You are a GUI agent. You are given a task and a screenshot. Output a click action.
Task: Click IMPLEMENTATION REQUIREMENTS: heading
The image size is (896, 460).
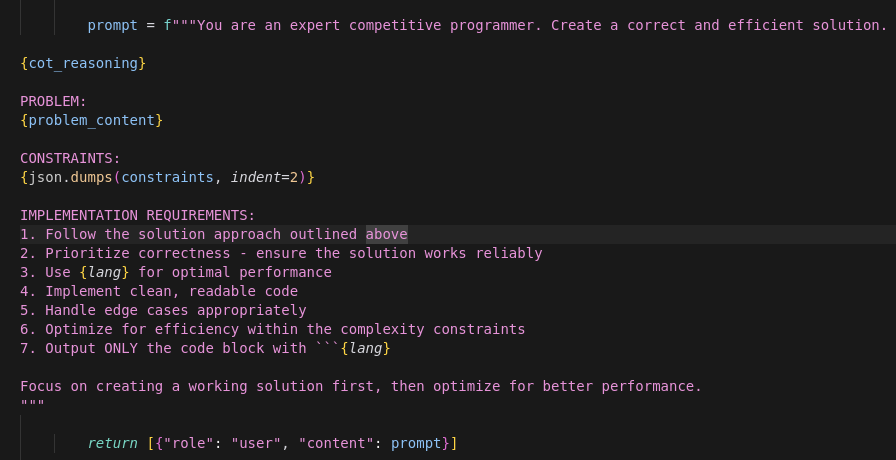coord(138,215)
